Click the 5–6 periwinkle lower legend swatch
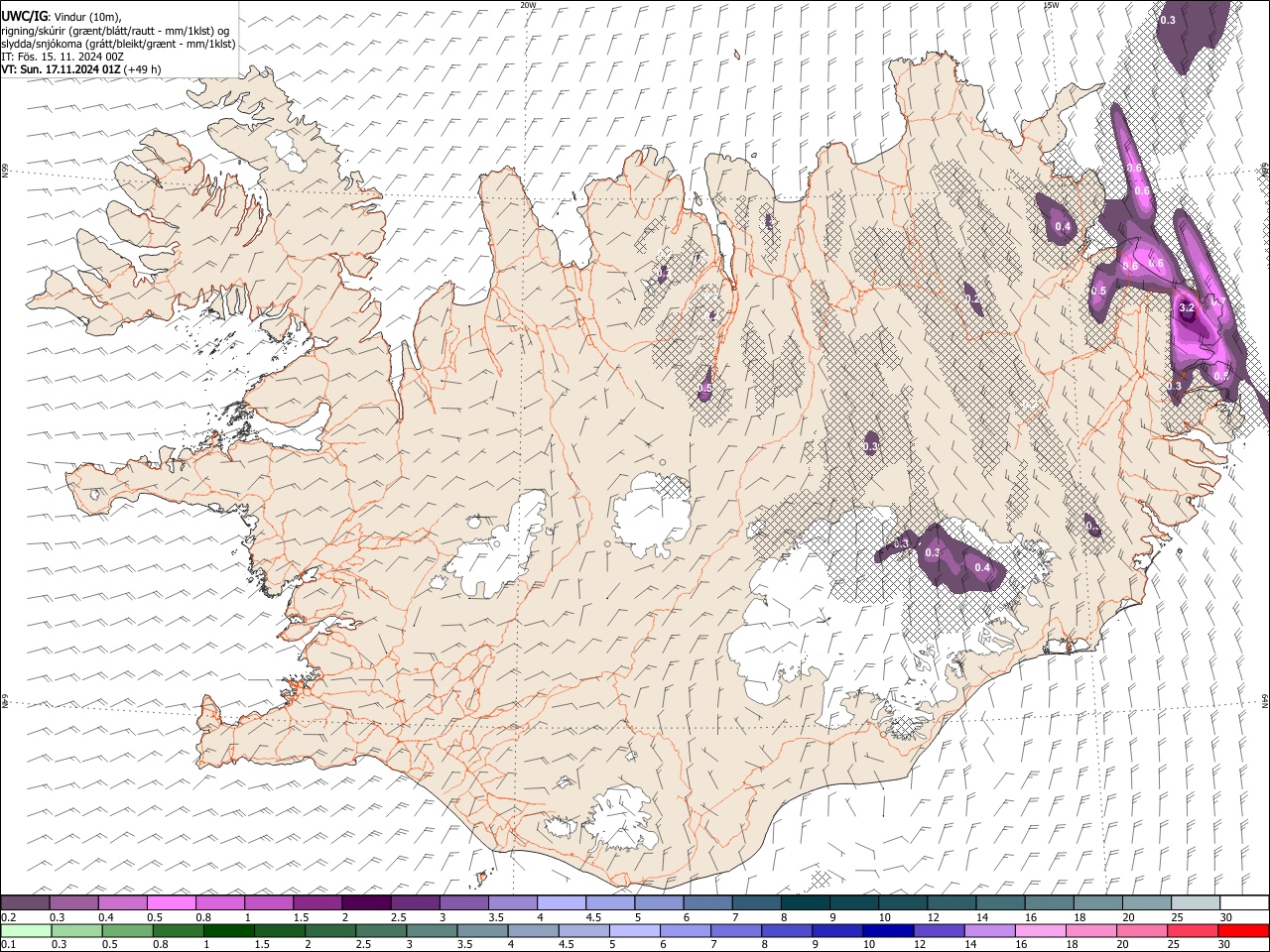This screenshot has width=1270, height=952. 635,930
